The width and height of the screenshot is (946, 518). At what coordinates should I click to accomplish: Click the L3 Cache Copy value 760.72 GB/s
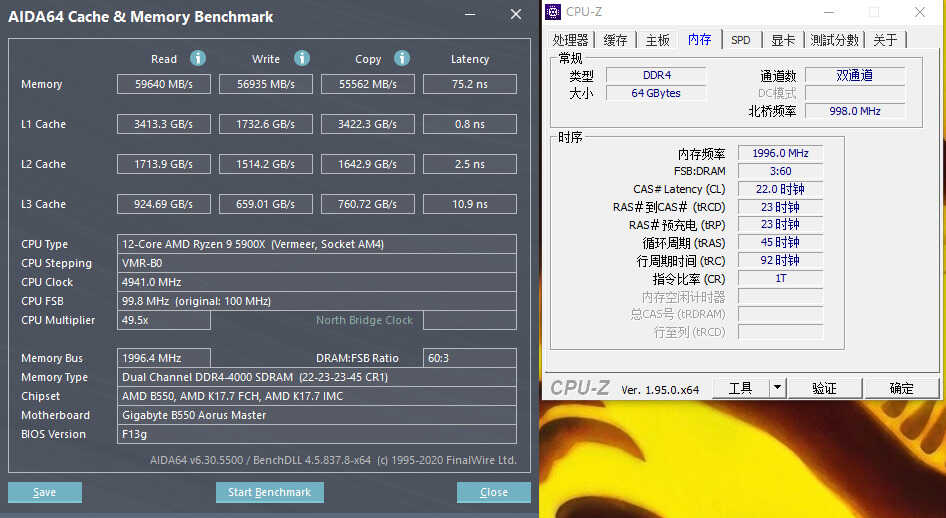click(x=367, y=204)
